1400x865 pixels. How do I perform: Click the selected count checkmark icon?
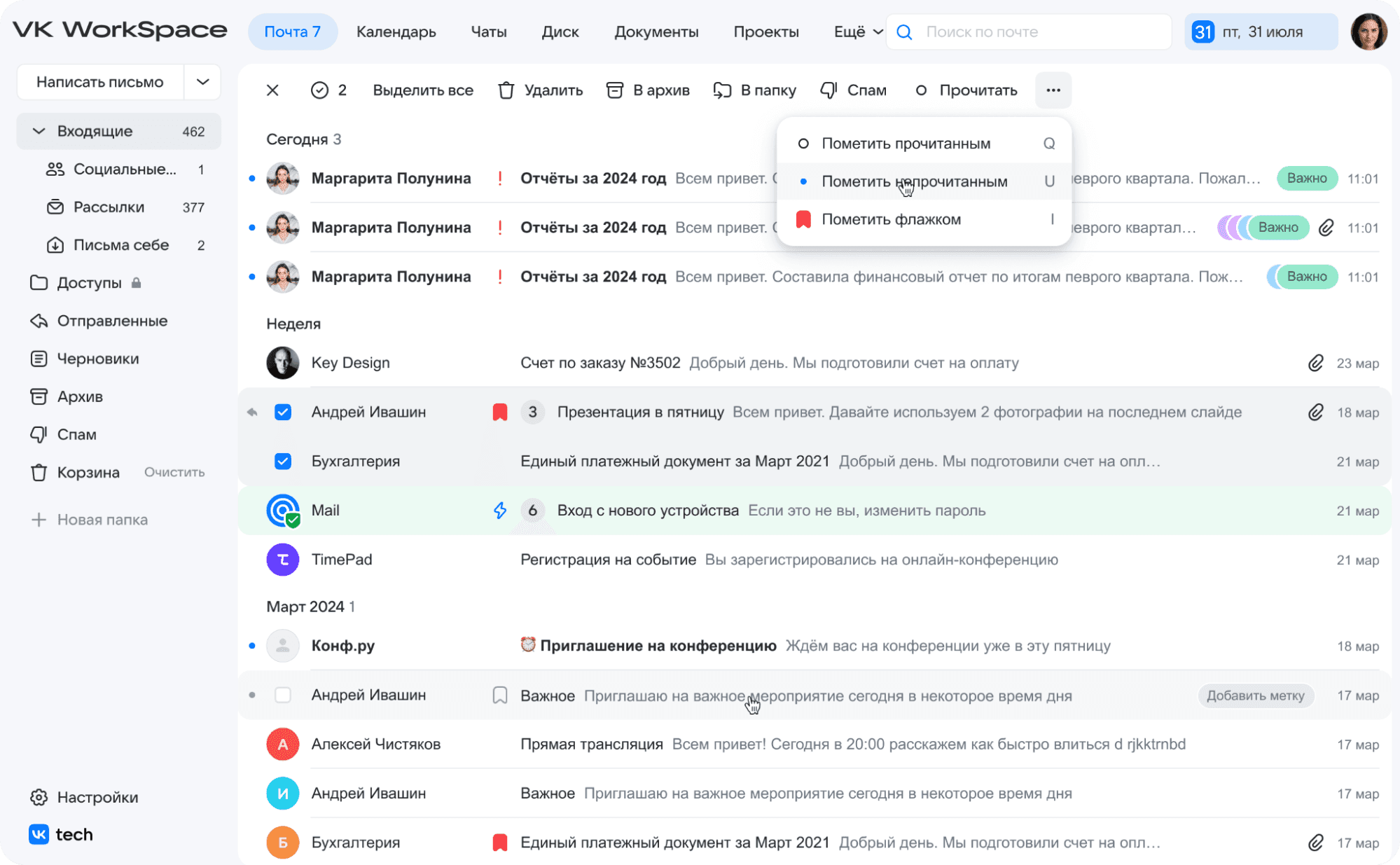click(319, 90)
